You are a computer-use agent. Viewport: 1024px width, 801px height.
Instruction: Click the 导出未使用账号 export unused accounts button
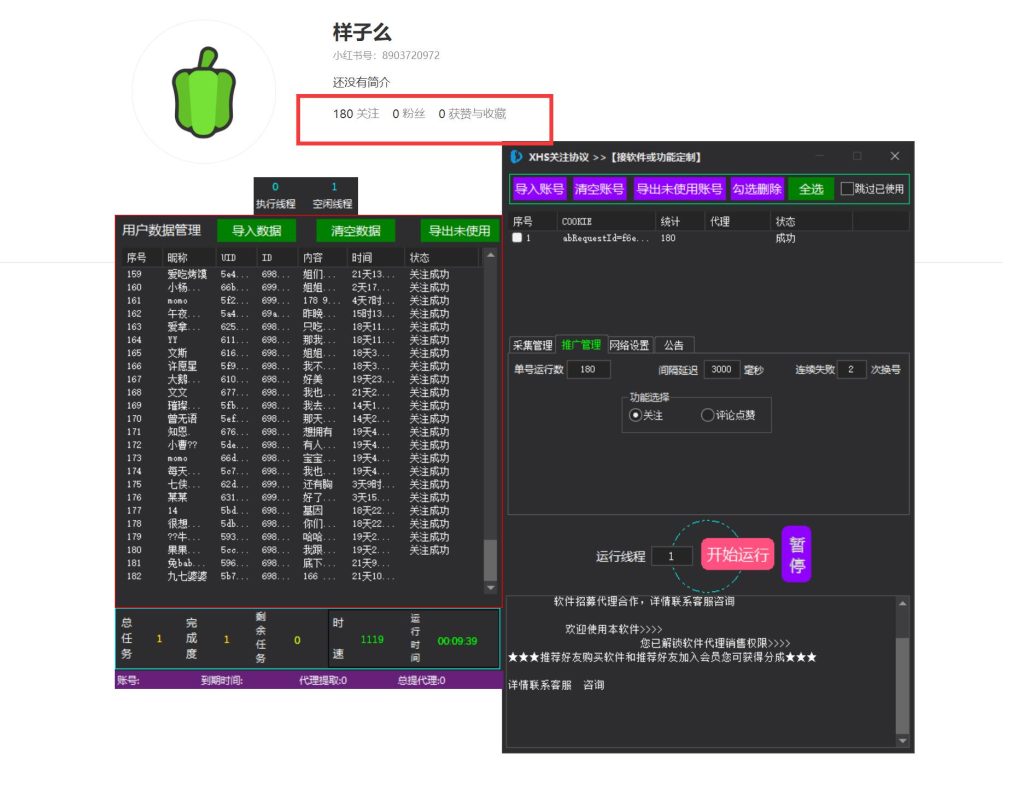[x=679, y=188]
